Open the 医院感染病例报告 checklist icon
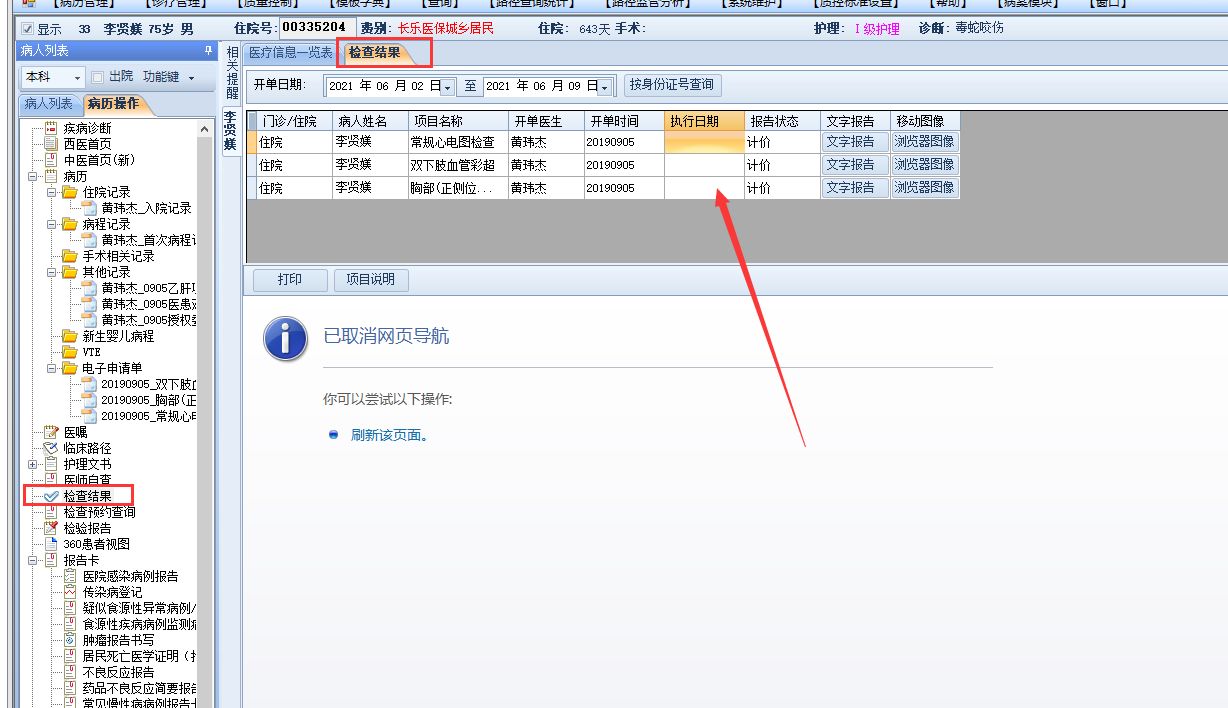 (70, 576)
